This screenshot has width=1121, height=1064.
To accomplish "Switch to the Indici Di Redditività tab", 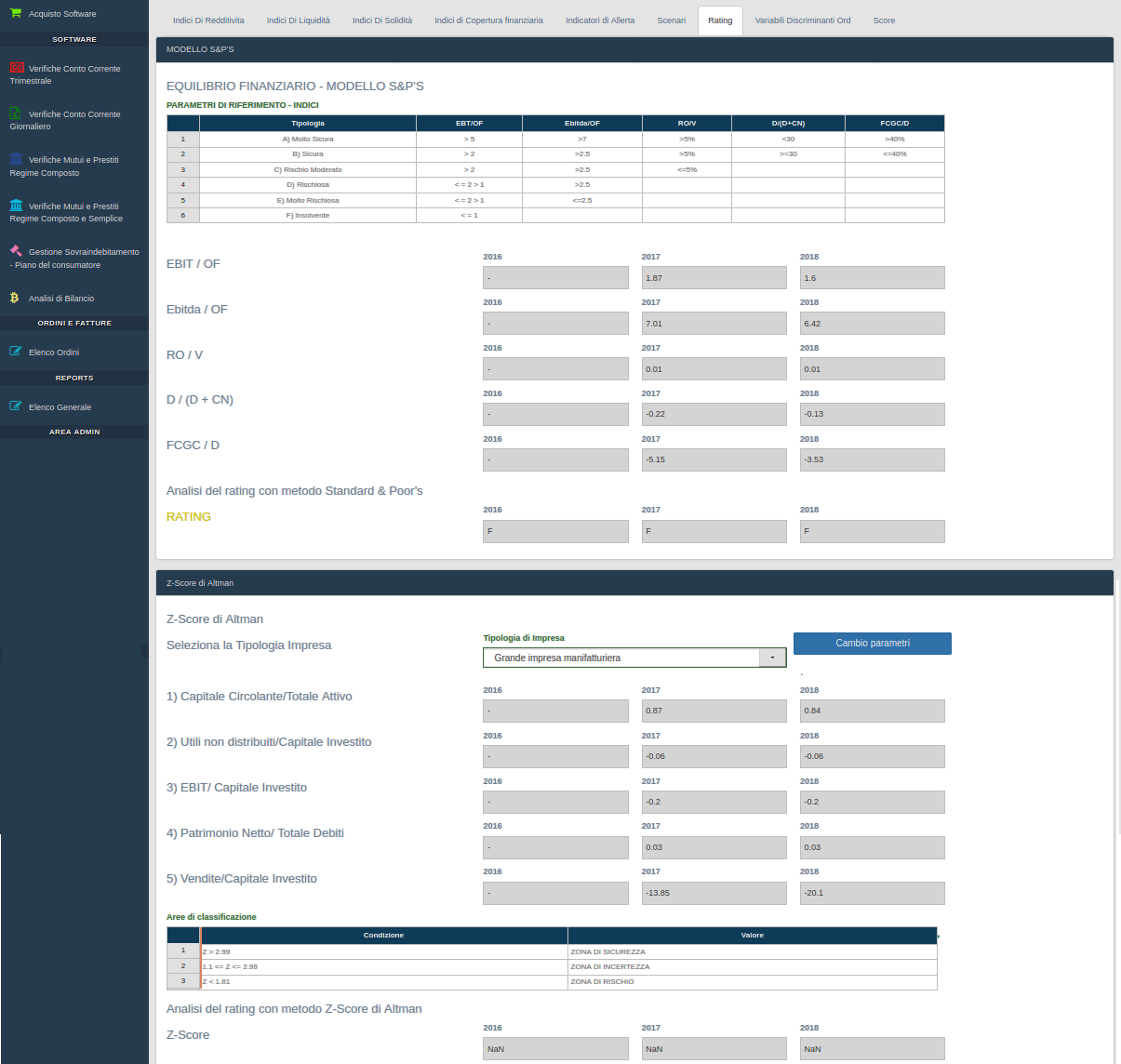I will pos(208,20).
